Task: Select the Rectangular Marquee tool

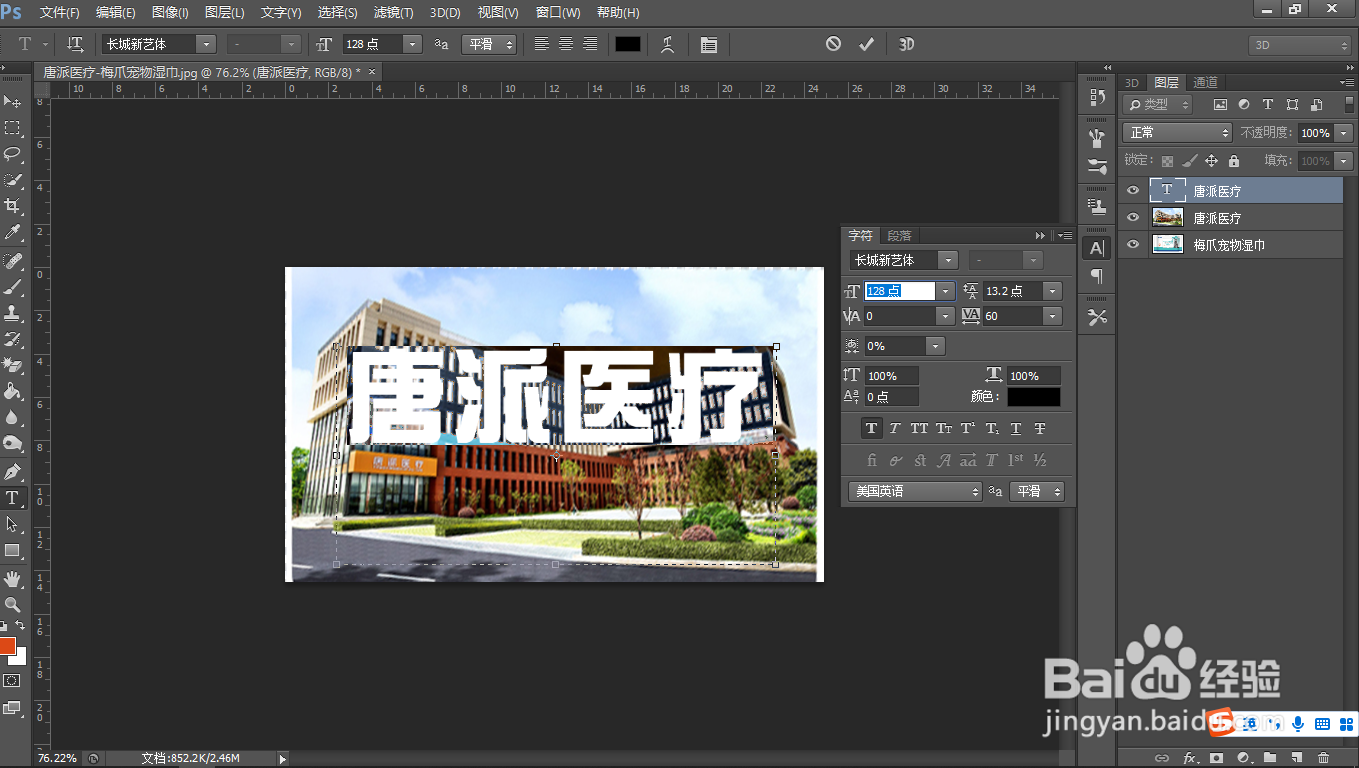Action: 13,128
